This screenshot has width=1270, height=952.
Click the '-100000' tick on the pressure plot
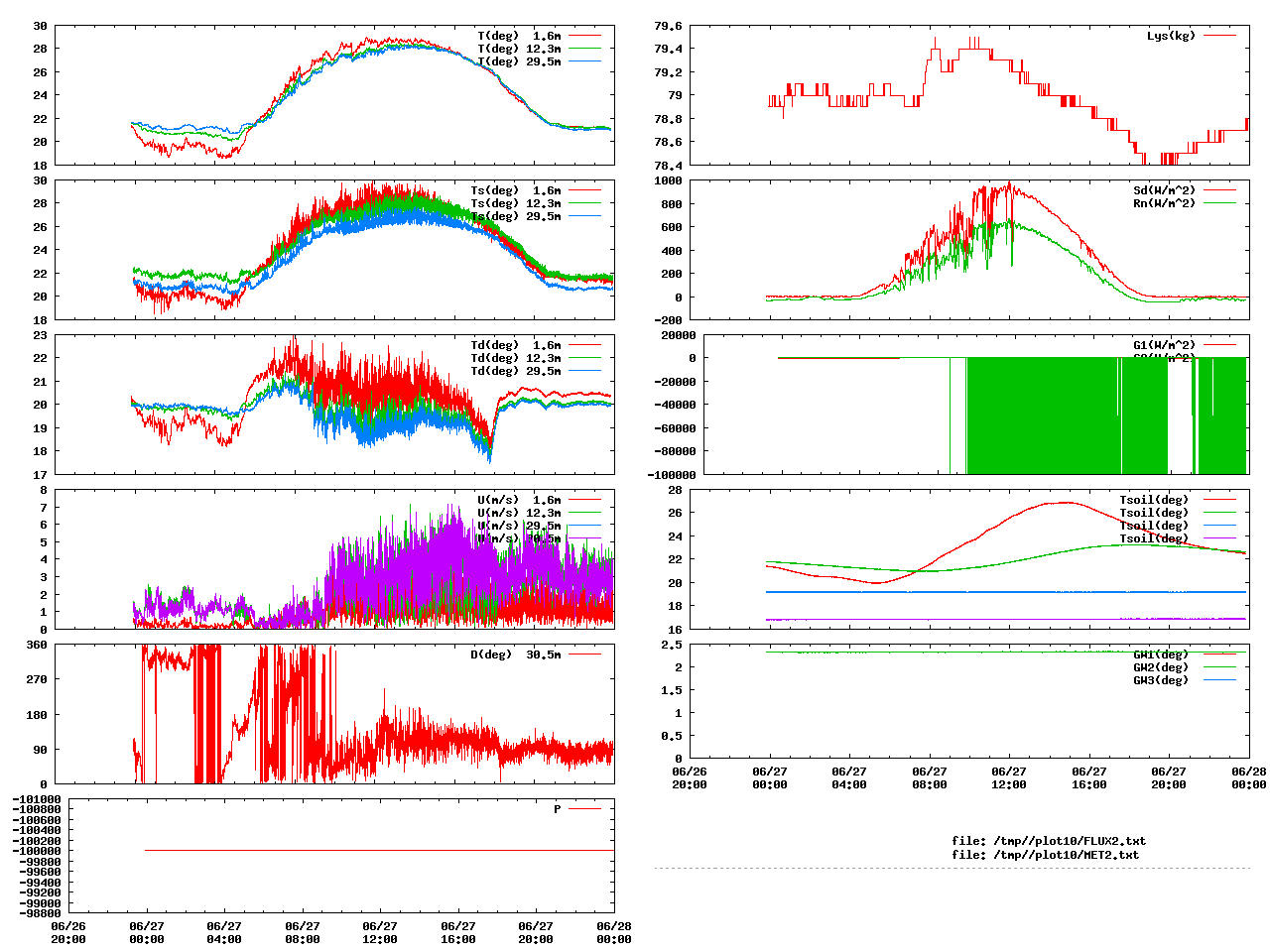coord(37,851)
